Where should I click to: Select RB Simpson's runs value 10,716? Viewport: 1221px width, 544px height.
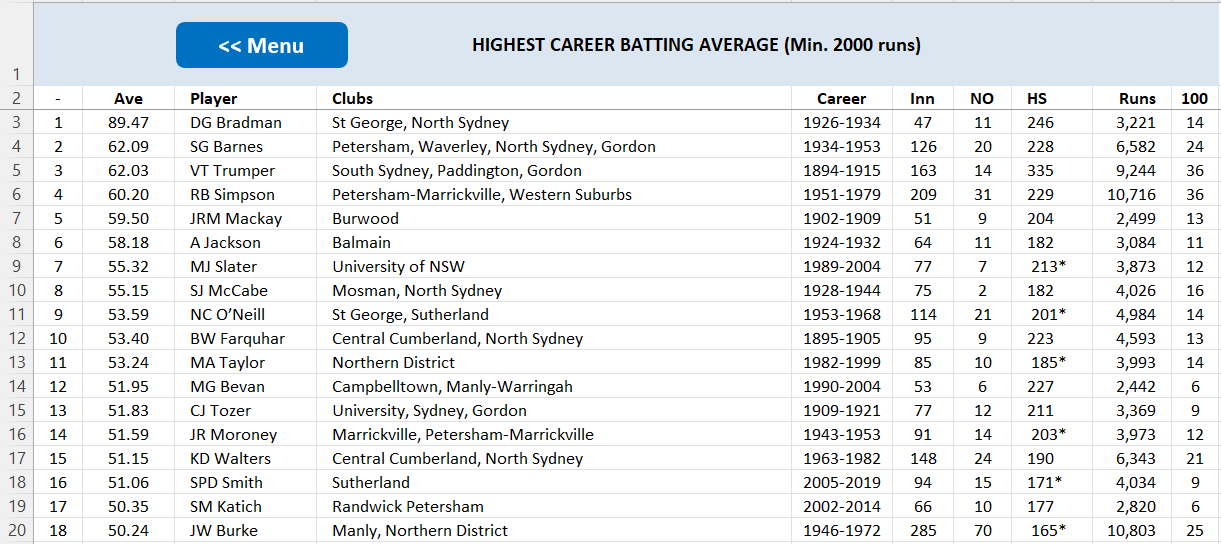pyautogui.click(x=1131, y=194)
